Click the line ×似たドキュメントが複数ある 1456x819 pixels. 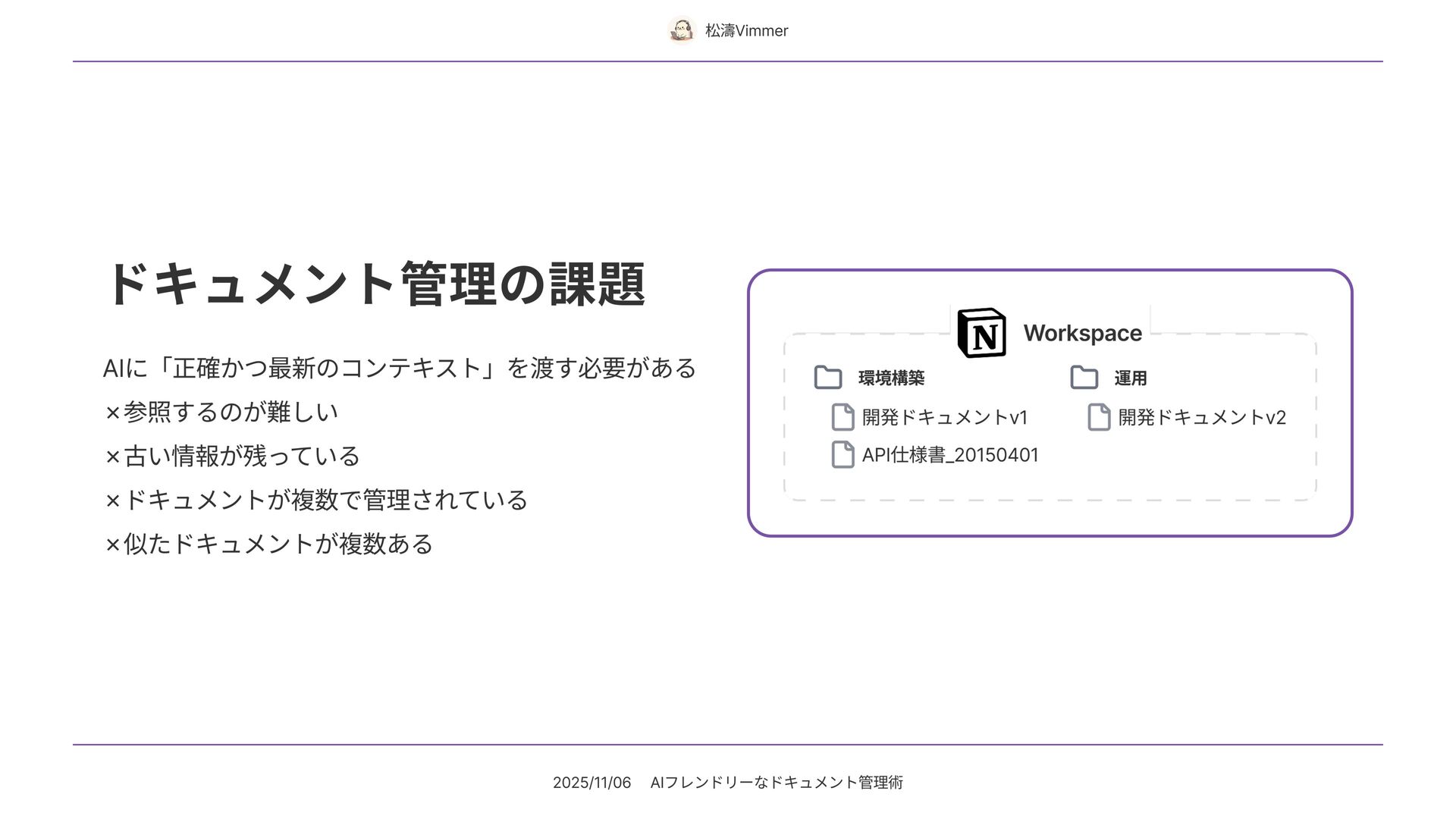coord(268,544)
